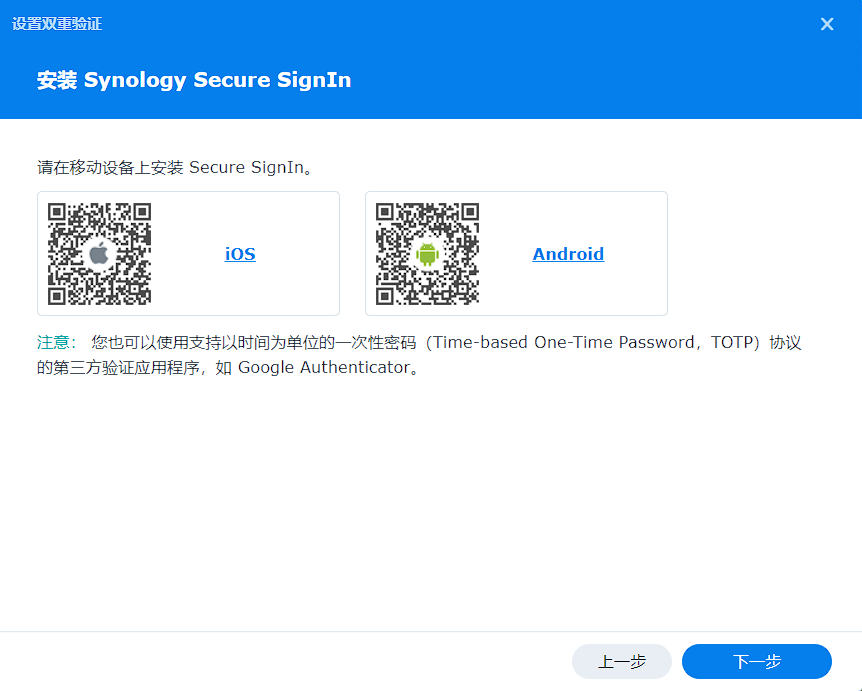Viewport: 862px width, 691px height.
Task: Click the iOS QR code image
Action: point(100,253)
